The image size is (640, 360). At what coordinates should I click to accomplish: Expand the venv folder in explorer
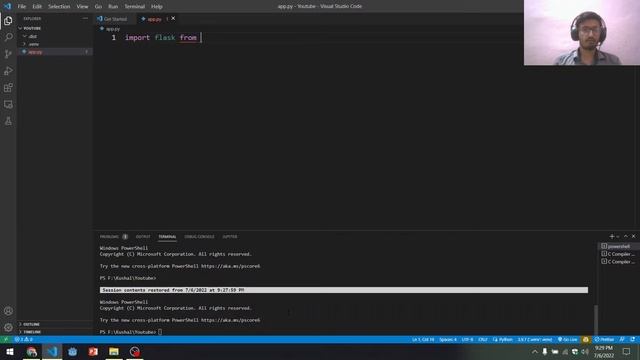click(x=55, y=44)
